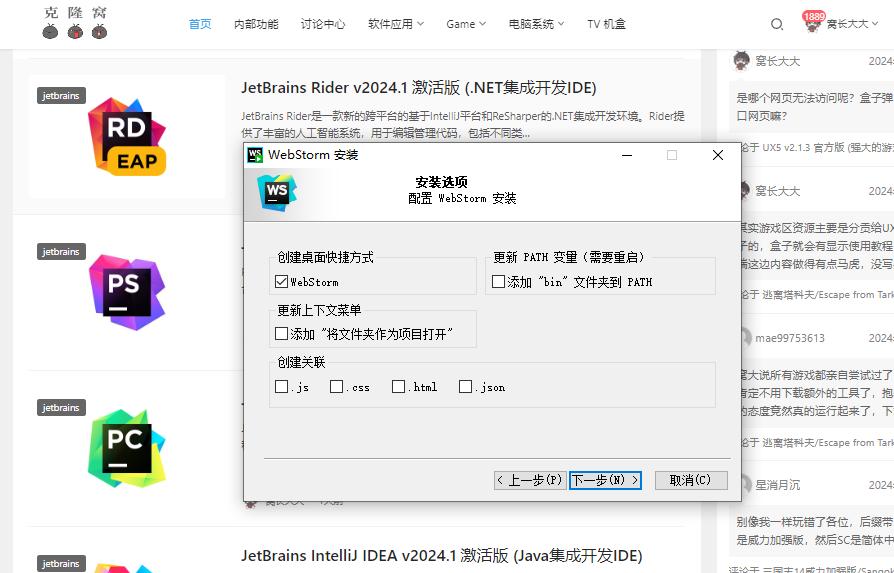Open 讨论中心 in the navigation
The width and height of the screenshot is (894, 573).
click(323, 24)
